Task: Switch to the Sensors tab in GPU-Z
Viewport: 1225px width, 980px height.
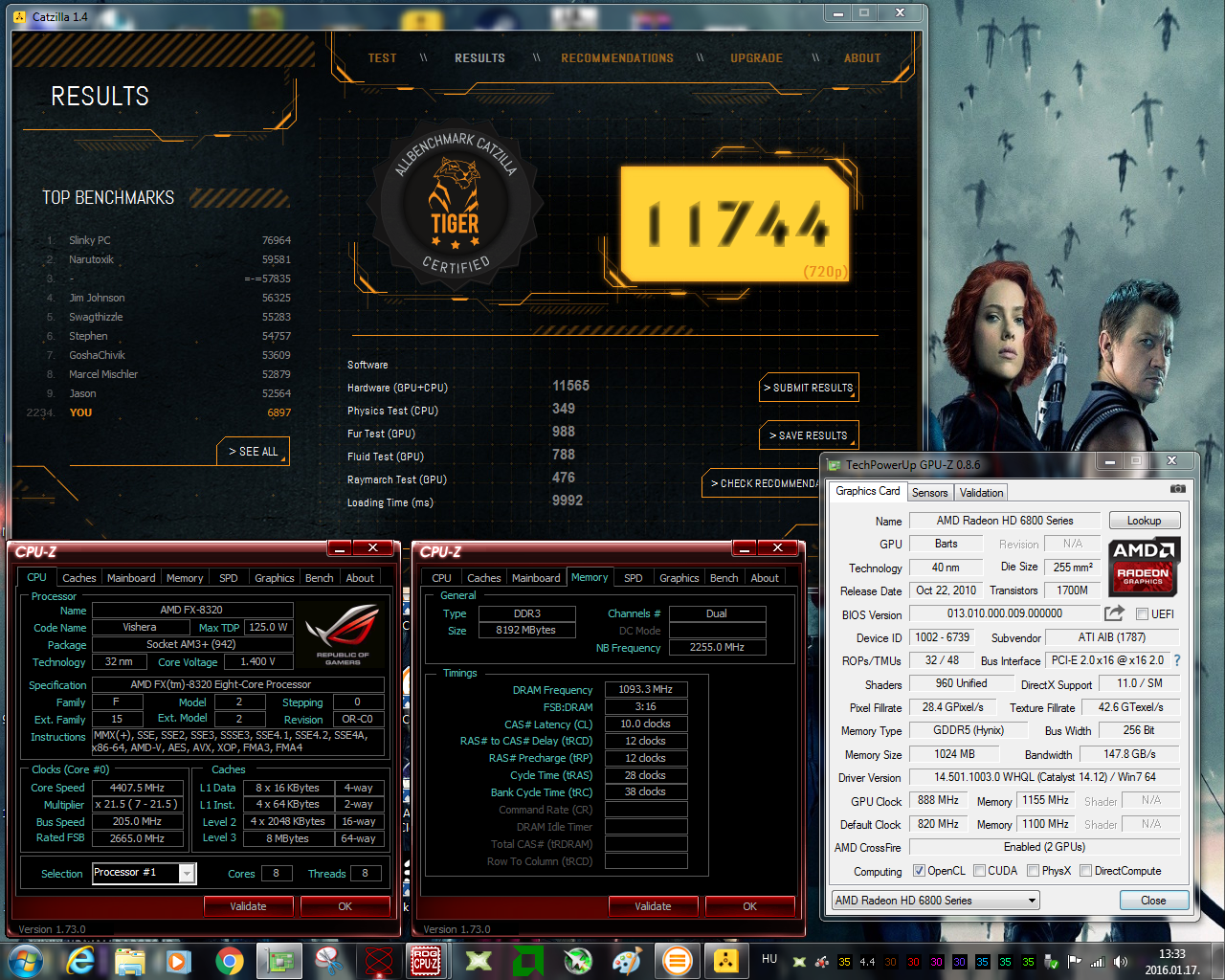Action: pyautogui.click(x=929, y=493)
